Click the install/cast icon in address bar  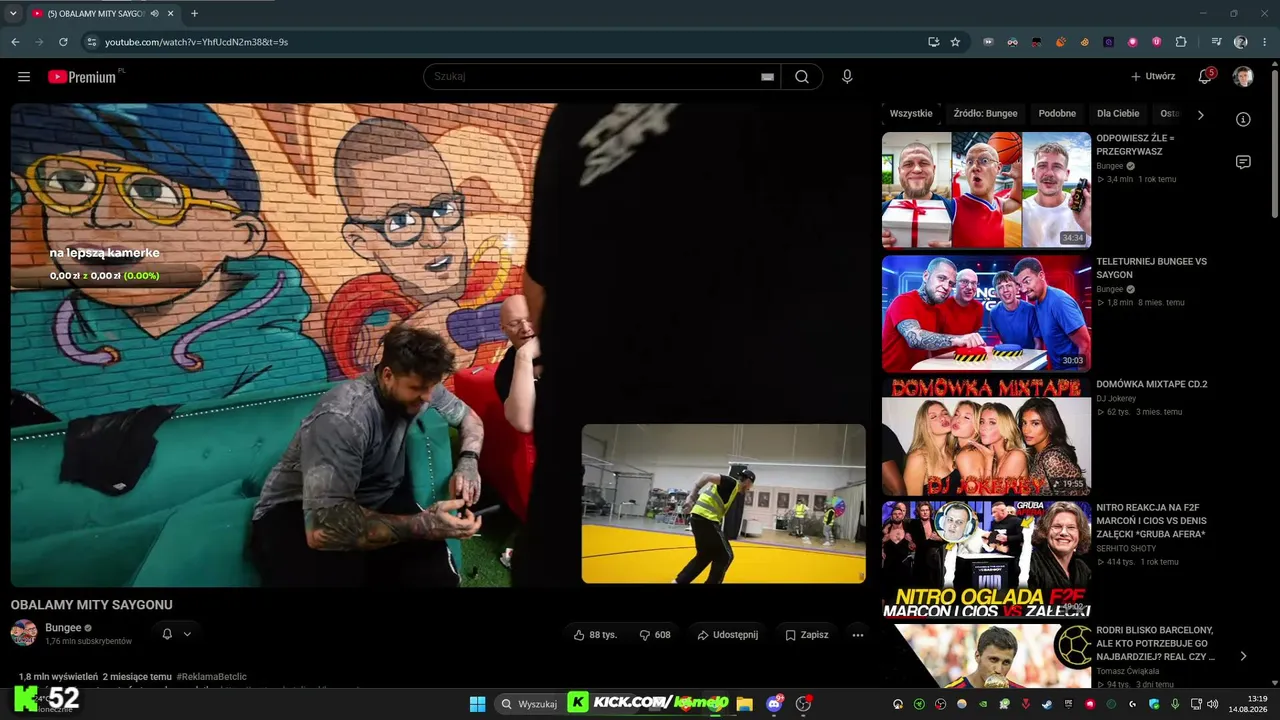pyautogui.click(x=933, y=42)
